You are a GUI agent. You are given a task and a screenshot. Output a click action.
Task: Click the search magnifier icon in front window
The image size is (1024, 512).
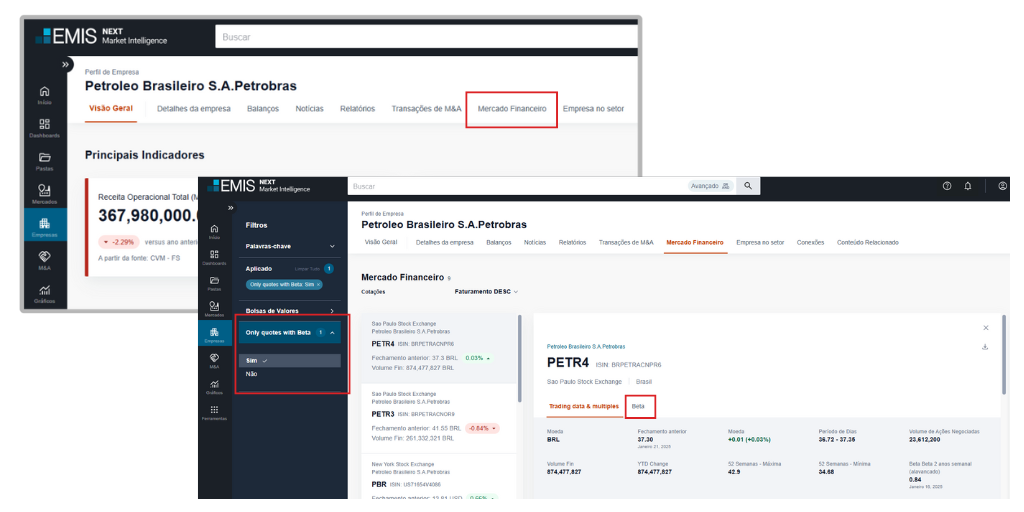[x=747, y=186]
